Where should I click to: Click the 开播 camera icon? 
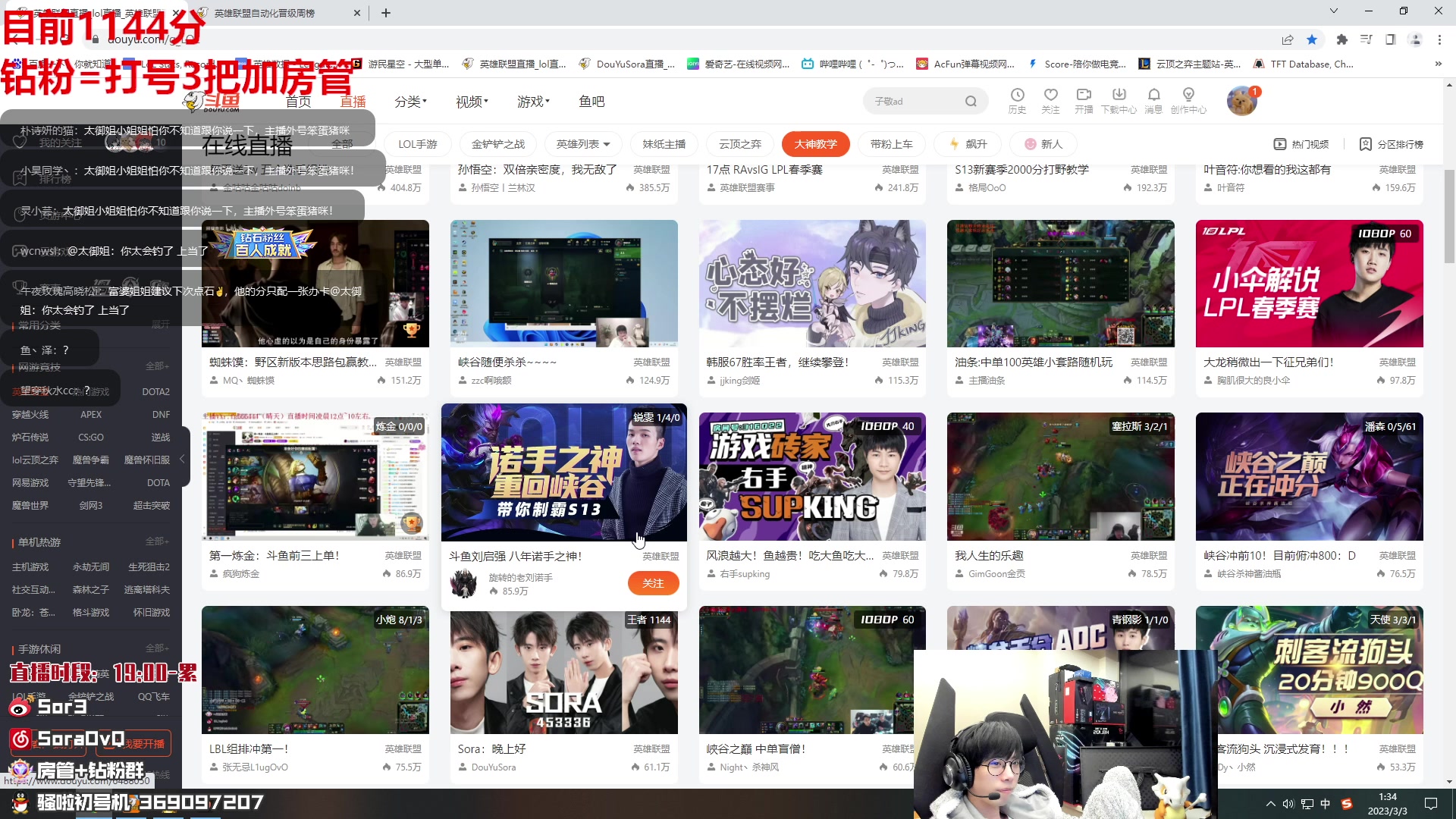coord(1084,100)
